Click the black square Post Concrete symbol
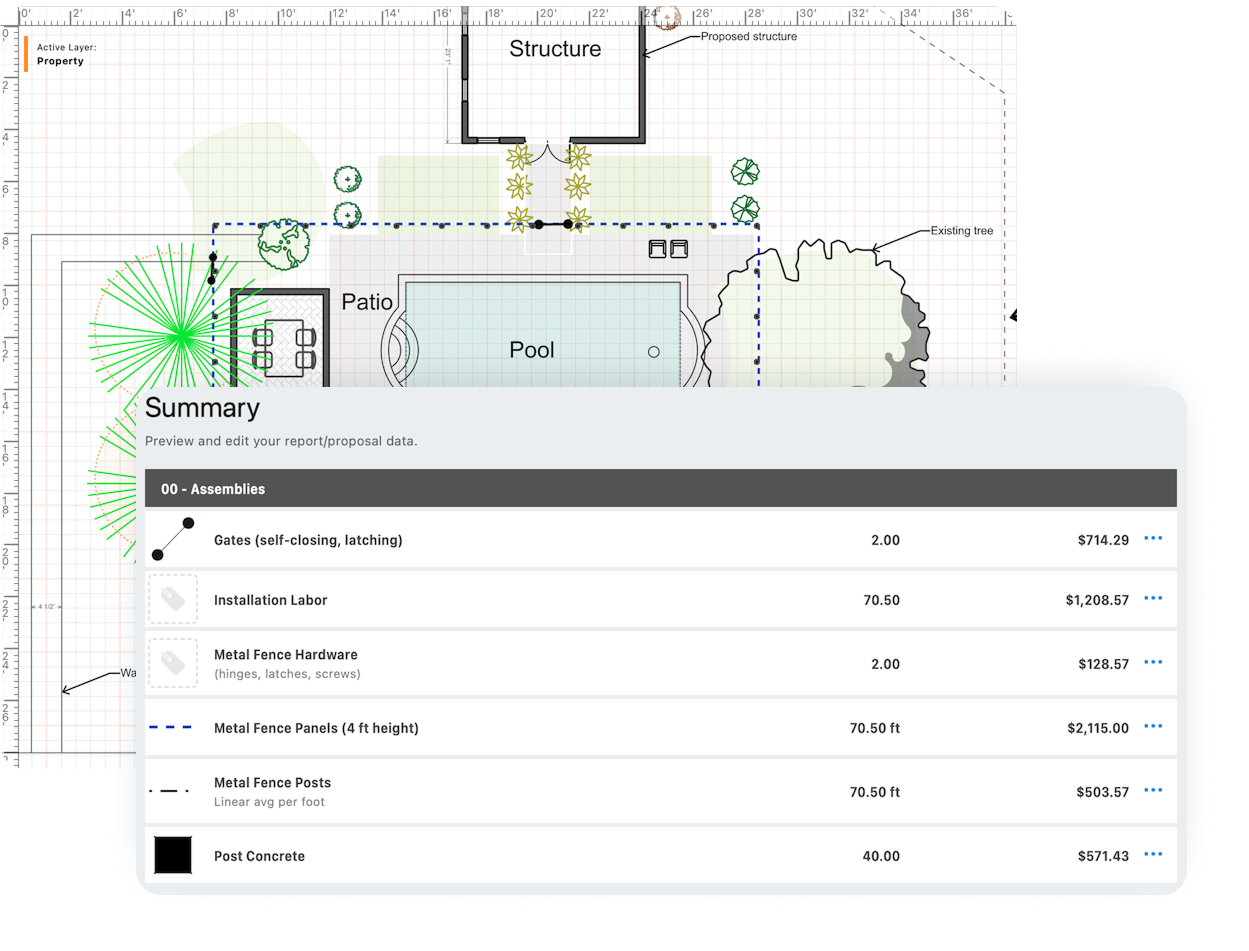 [173, 855]
